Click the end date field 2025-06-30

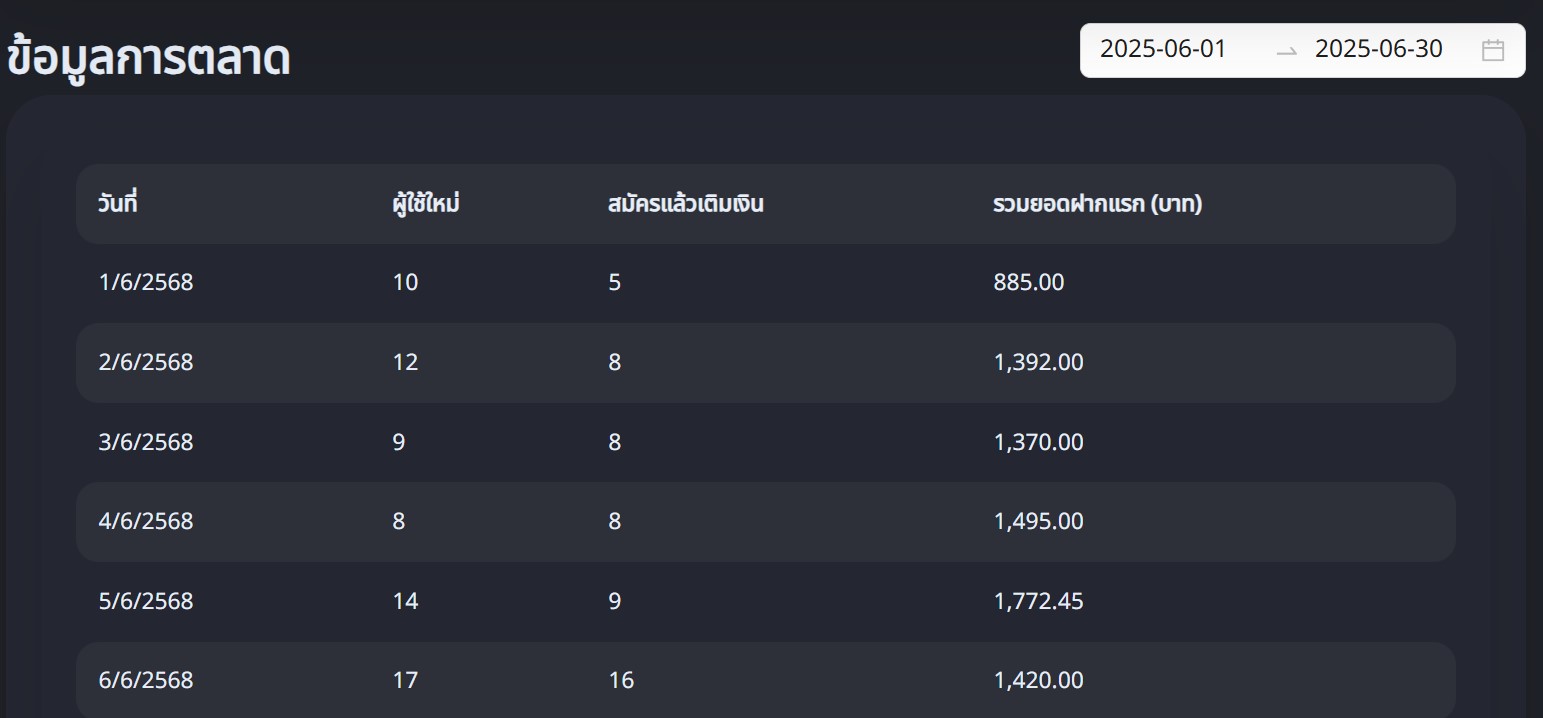pos(1378,49)
